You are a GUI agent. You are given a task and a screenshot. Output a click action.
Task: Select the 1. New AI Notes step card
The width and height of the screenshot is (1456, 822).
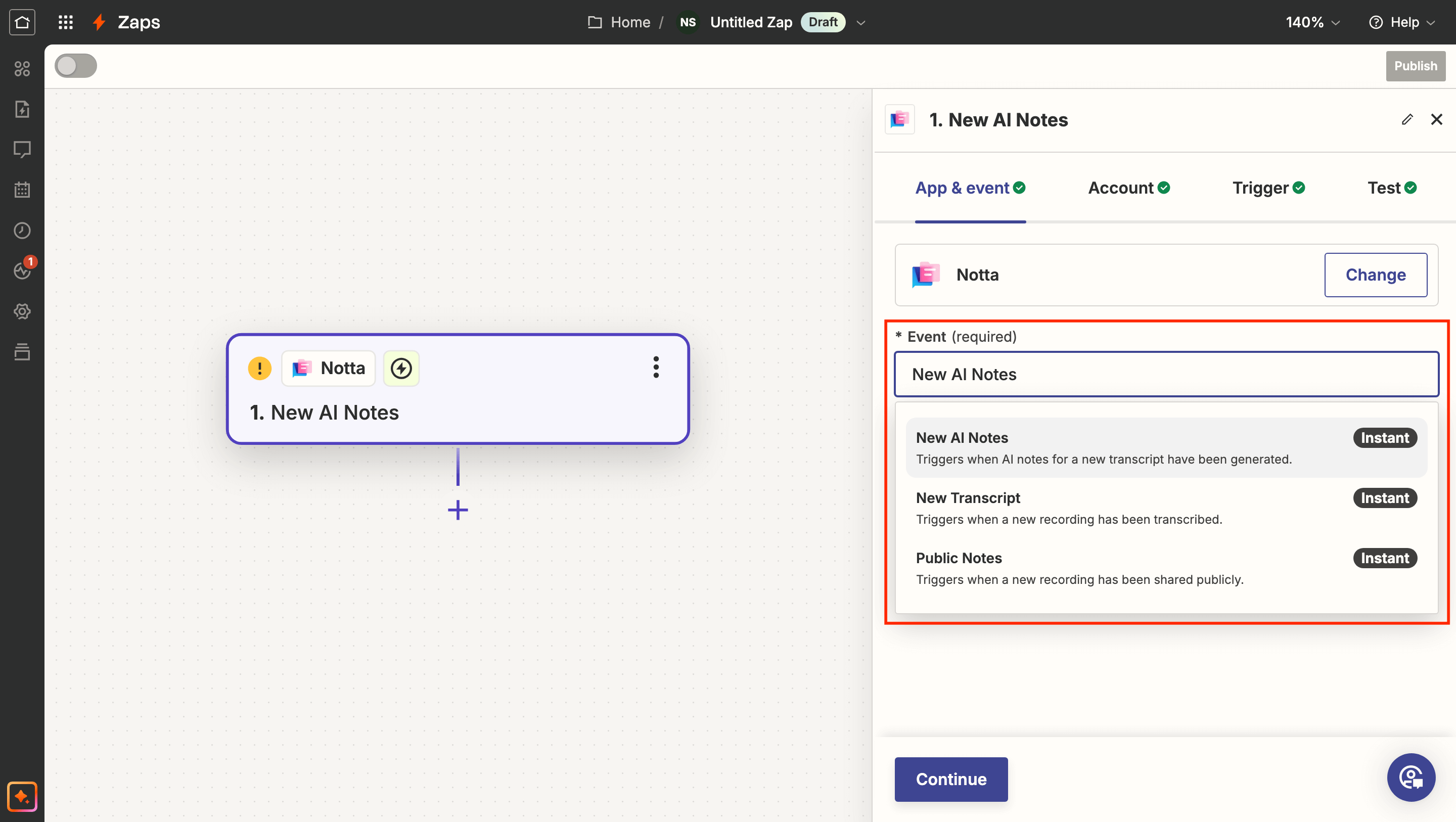(x=458, y=389)
